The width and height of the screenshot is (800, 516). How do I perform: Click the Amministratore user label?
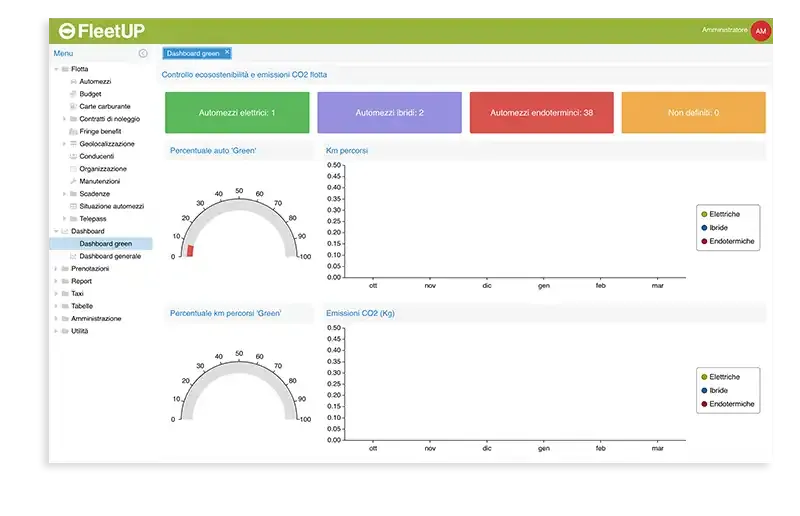724,30
